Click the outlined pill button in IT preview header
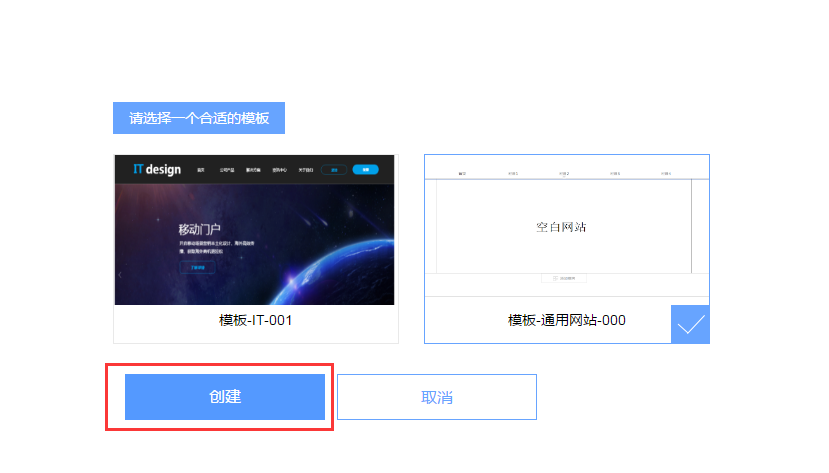 pyautogui.click(x=334, y=170)
